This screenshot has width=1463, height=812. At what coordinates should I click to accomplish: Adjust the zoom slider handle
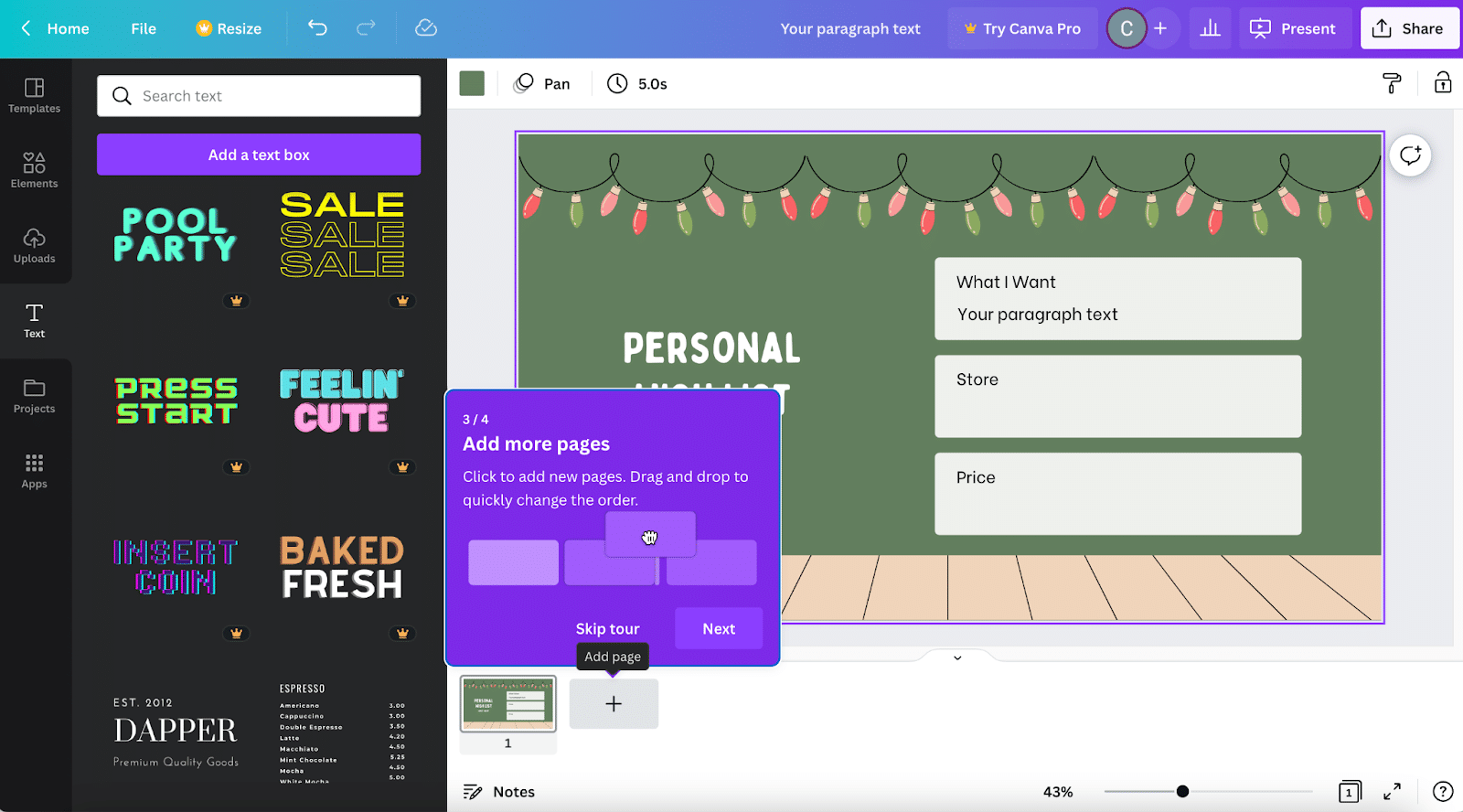tap(1182, 792)
